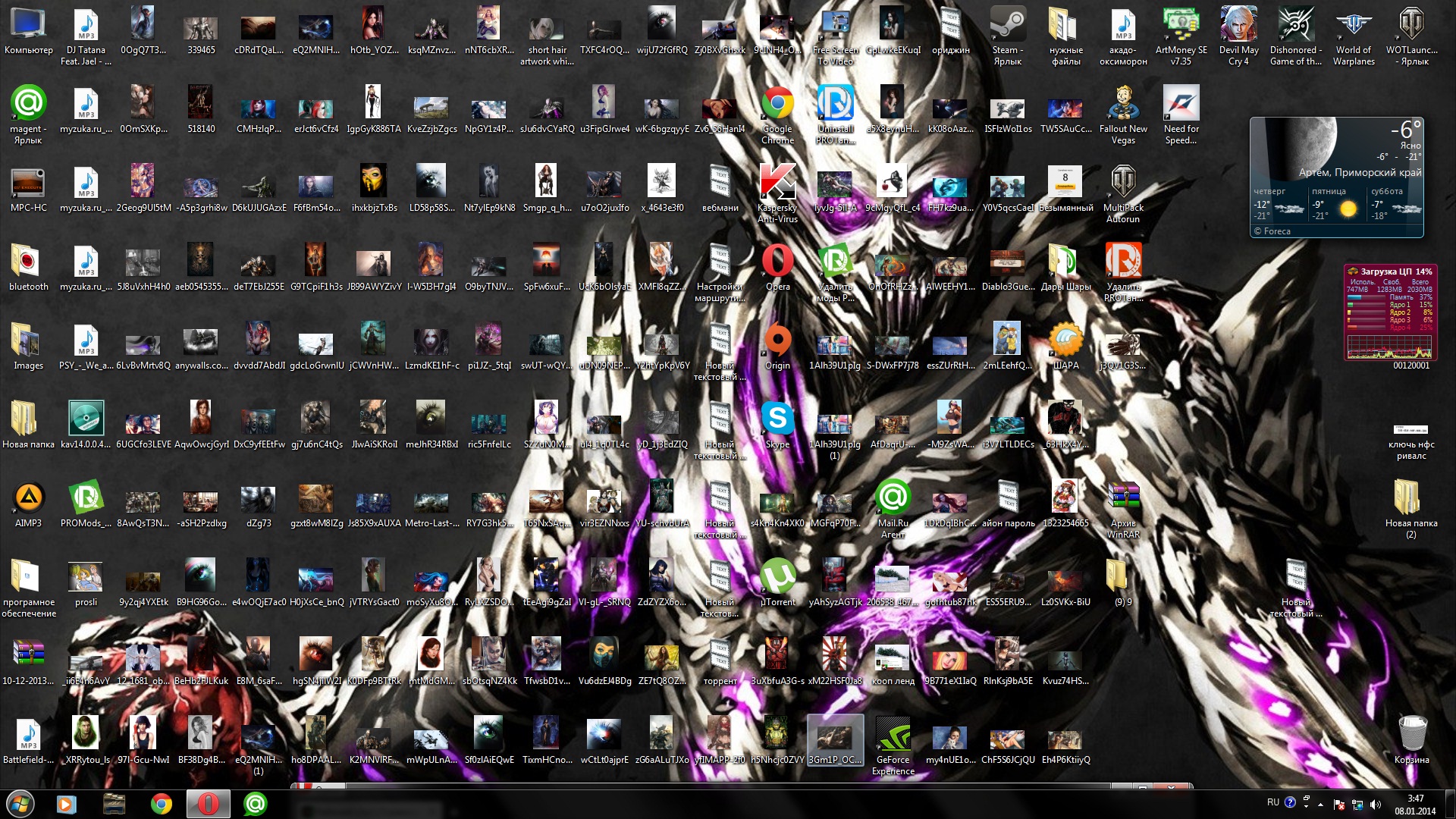Open kav14.0.0.4 installer icon
The width and height of the screenshot is (1456, 819).
coord(86,425)
